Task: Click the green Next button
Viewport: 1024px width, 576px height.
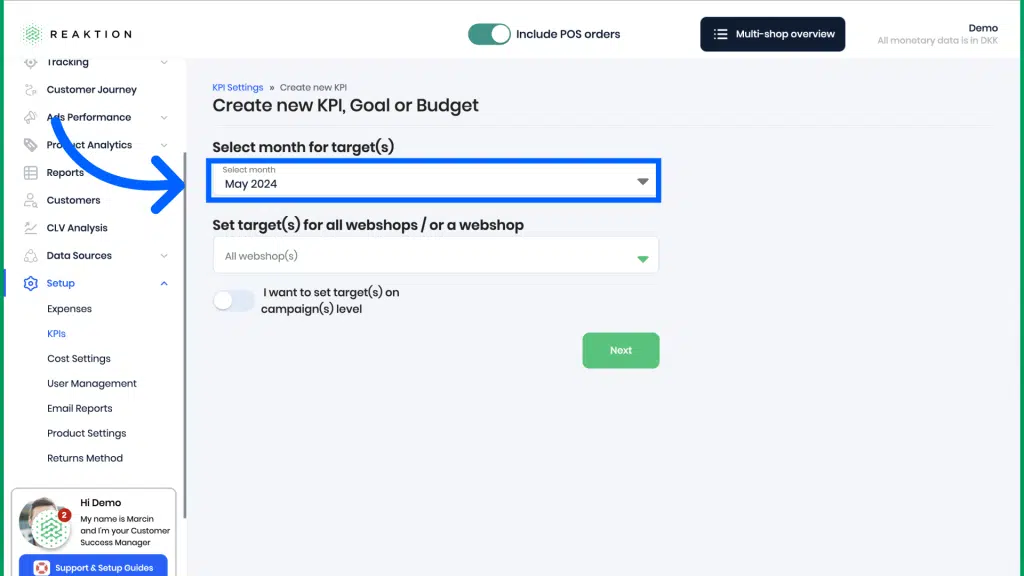Action: click(x=621, y=351)
